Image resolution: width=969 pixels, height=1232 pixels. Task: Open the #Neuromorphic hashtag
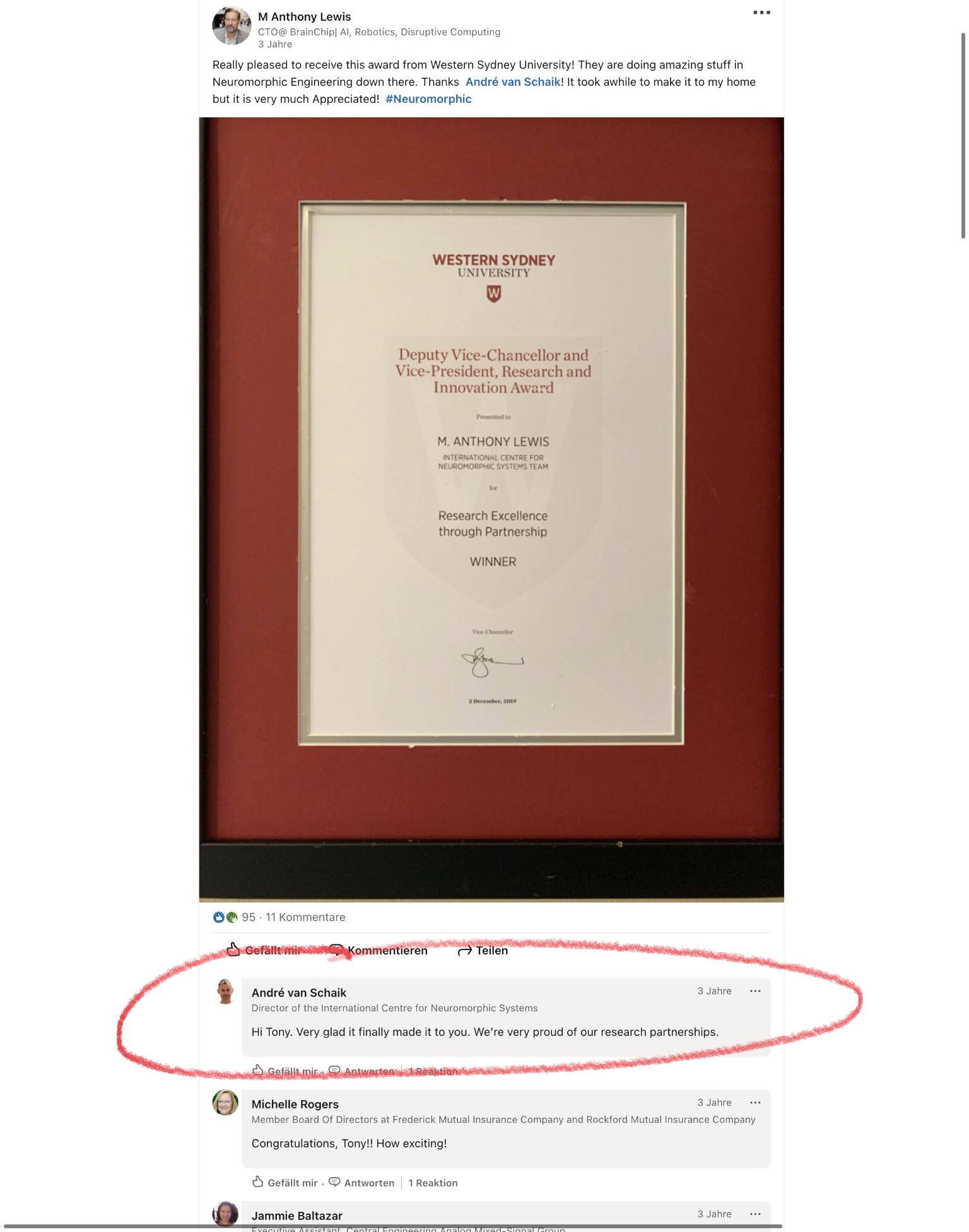coord(428,99)
